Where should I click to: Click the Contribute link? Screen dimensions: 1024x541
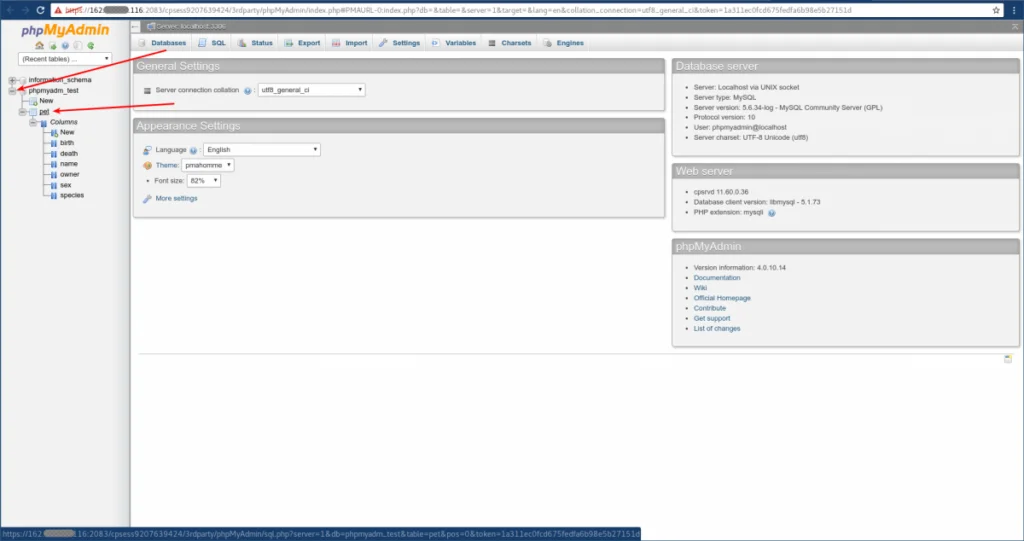click(x=709, y=308)
